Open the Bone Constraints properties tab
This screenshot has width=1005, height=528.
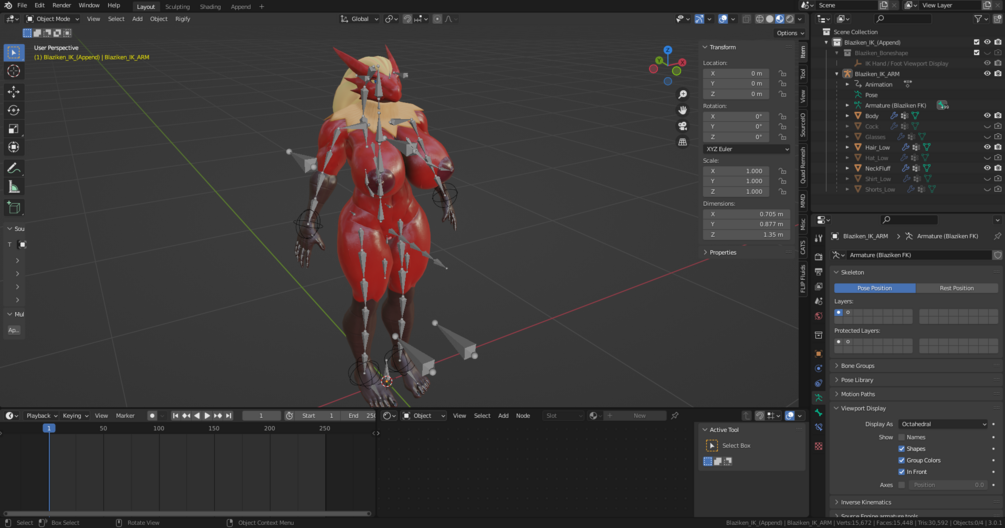[x=818, y=427]
